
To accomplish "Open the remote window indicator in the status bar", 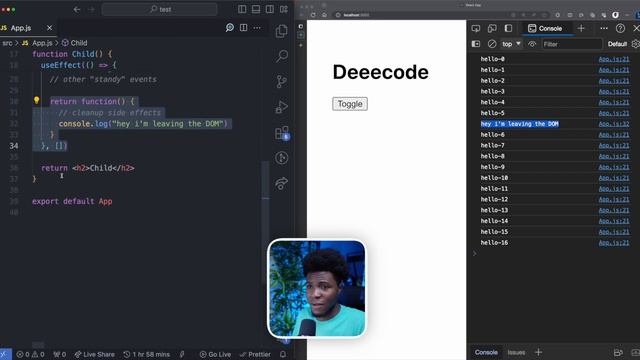I will [x=5, y=354].
